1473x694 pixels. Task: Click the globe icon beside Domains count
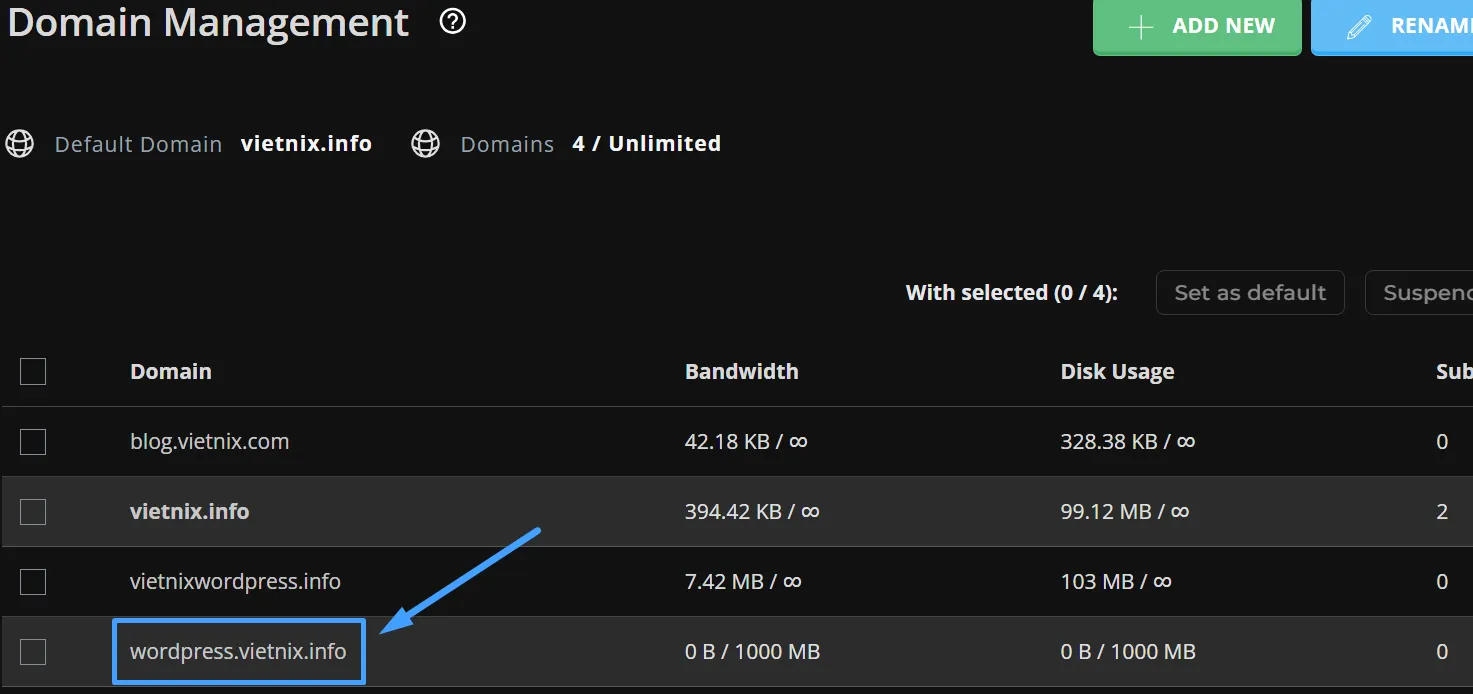426,144
